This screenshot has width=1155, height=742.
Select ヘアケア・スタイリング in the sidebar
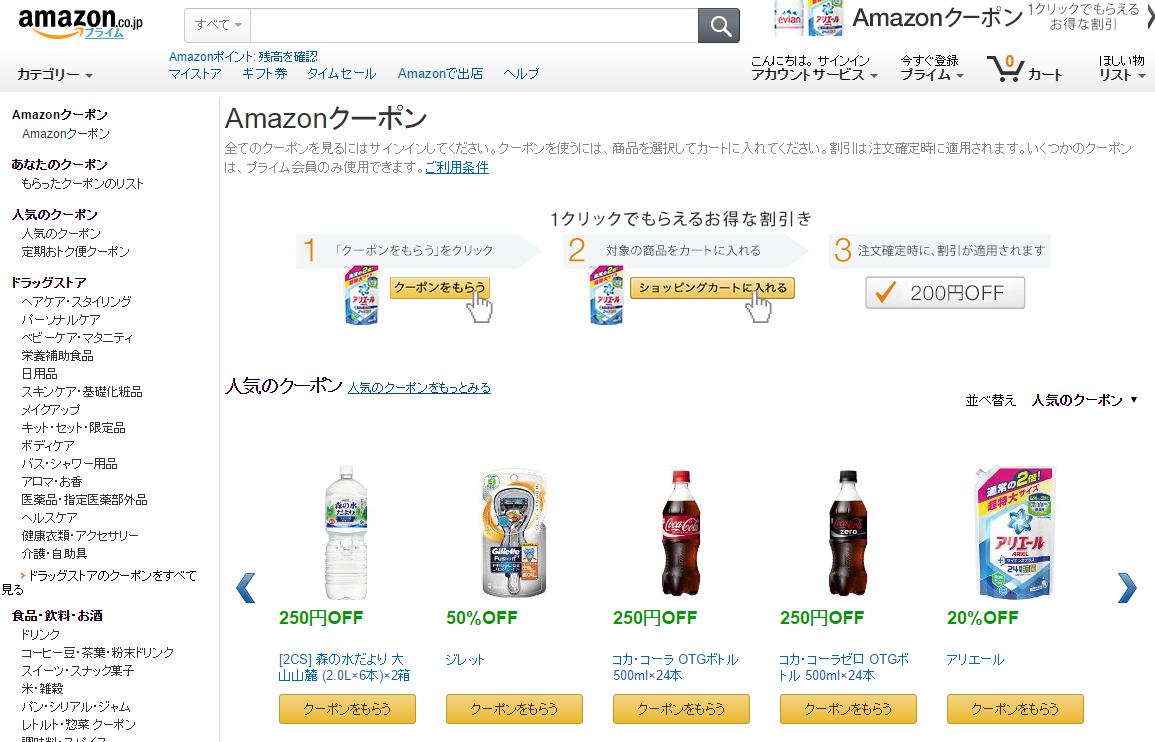(76, 301)
